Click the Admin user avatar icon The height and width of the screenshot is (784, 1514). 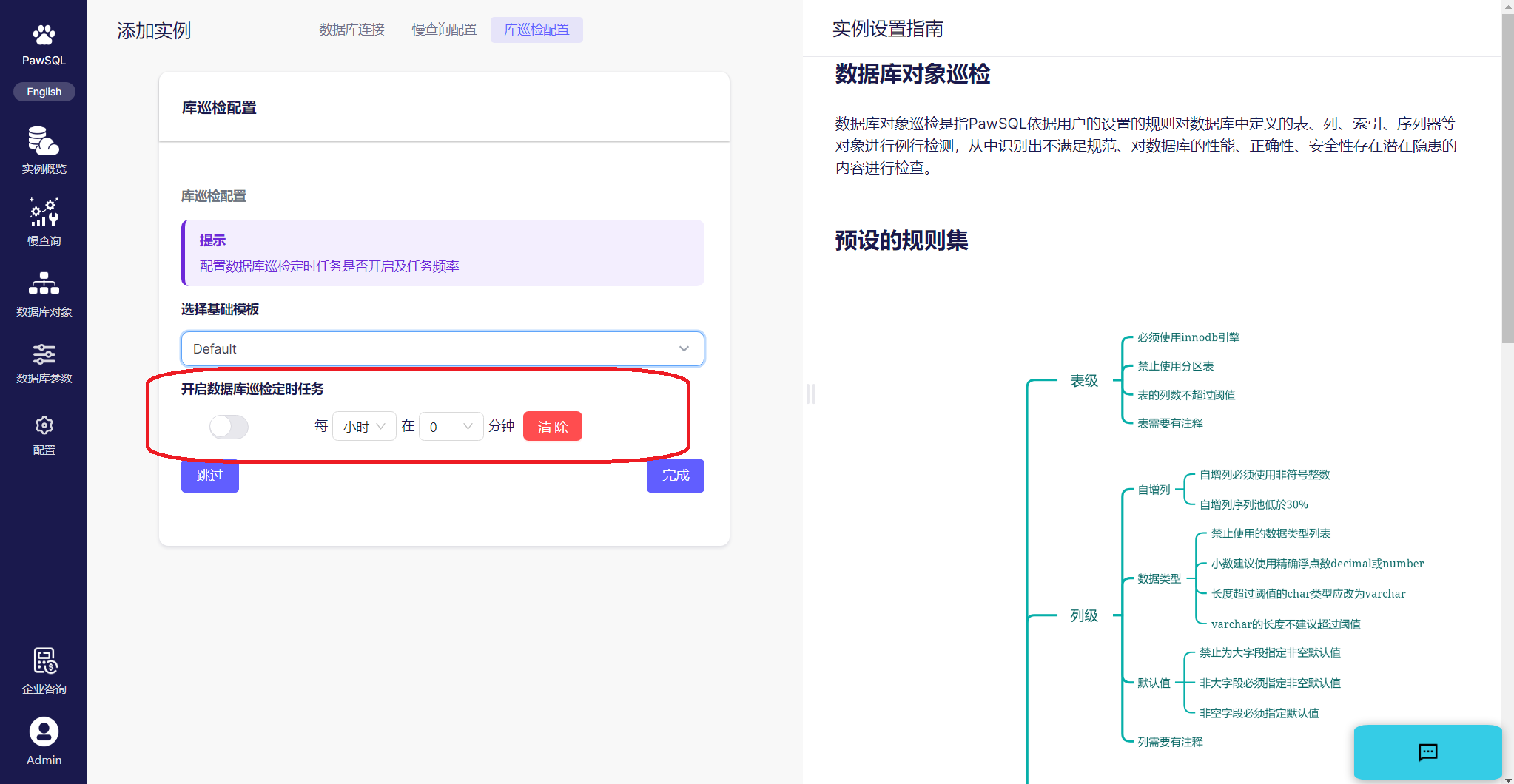44,732
